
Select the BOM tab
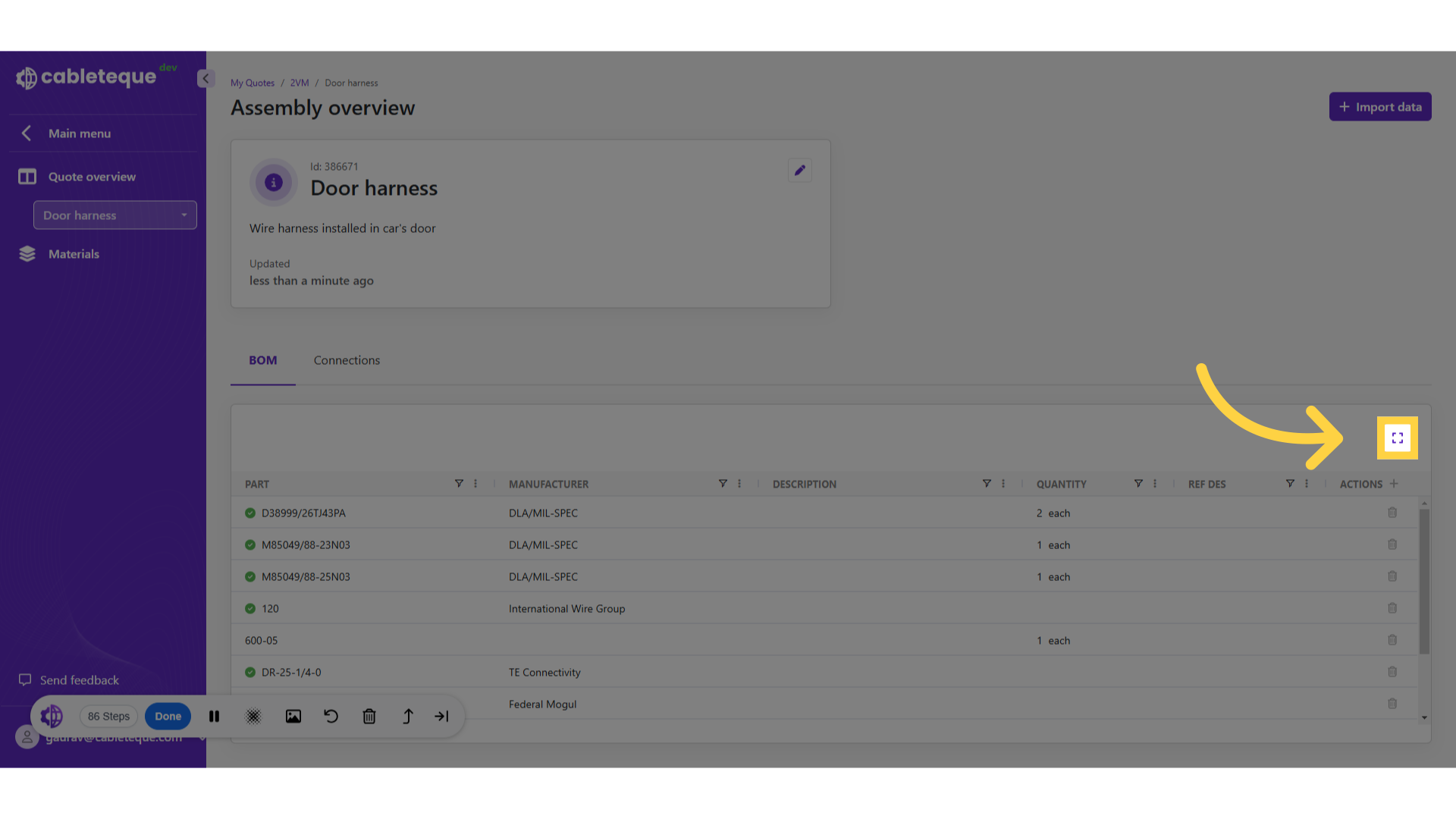[x=262, y=361]
